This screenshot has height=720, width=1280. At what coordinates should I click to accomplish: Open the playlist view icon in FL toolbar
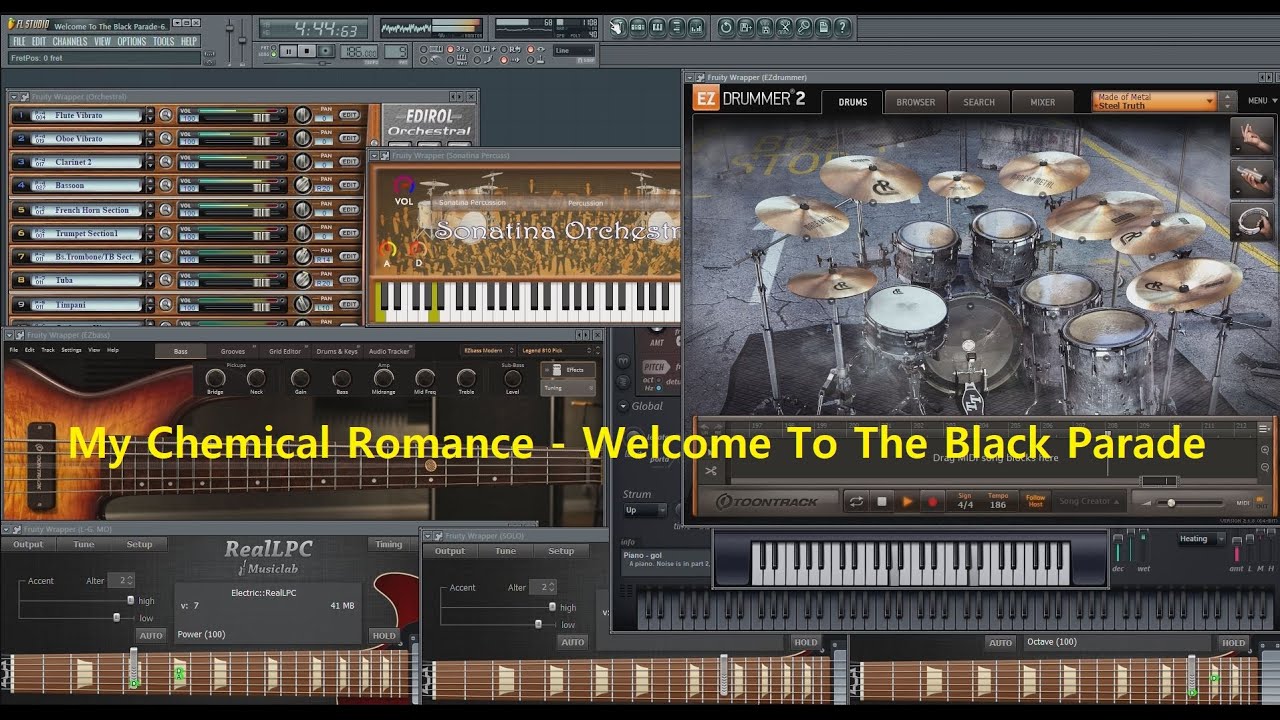pos(619,26)
